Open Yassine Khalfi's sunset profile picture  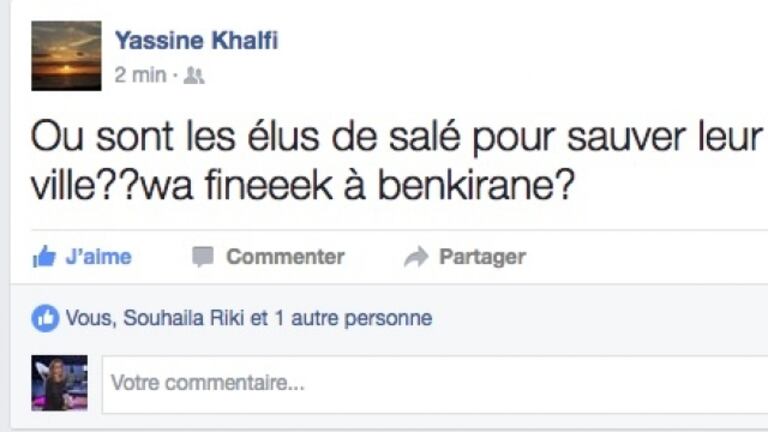pos(66,56)
